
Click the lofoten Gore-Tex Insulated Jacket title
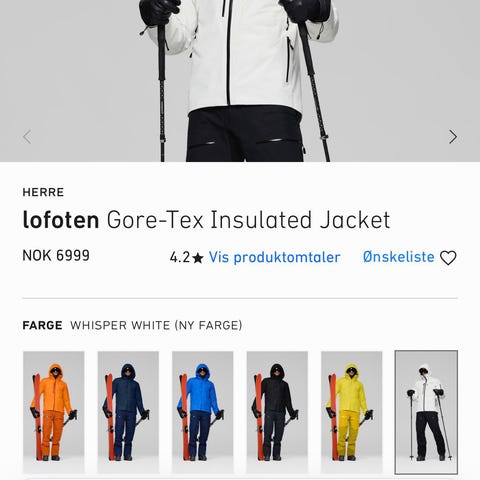pyautogui.click(x=206, y=220)
